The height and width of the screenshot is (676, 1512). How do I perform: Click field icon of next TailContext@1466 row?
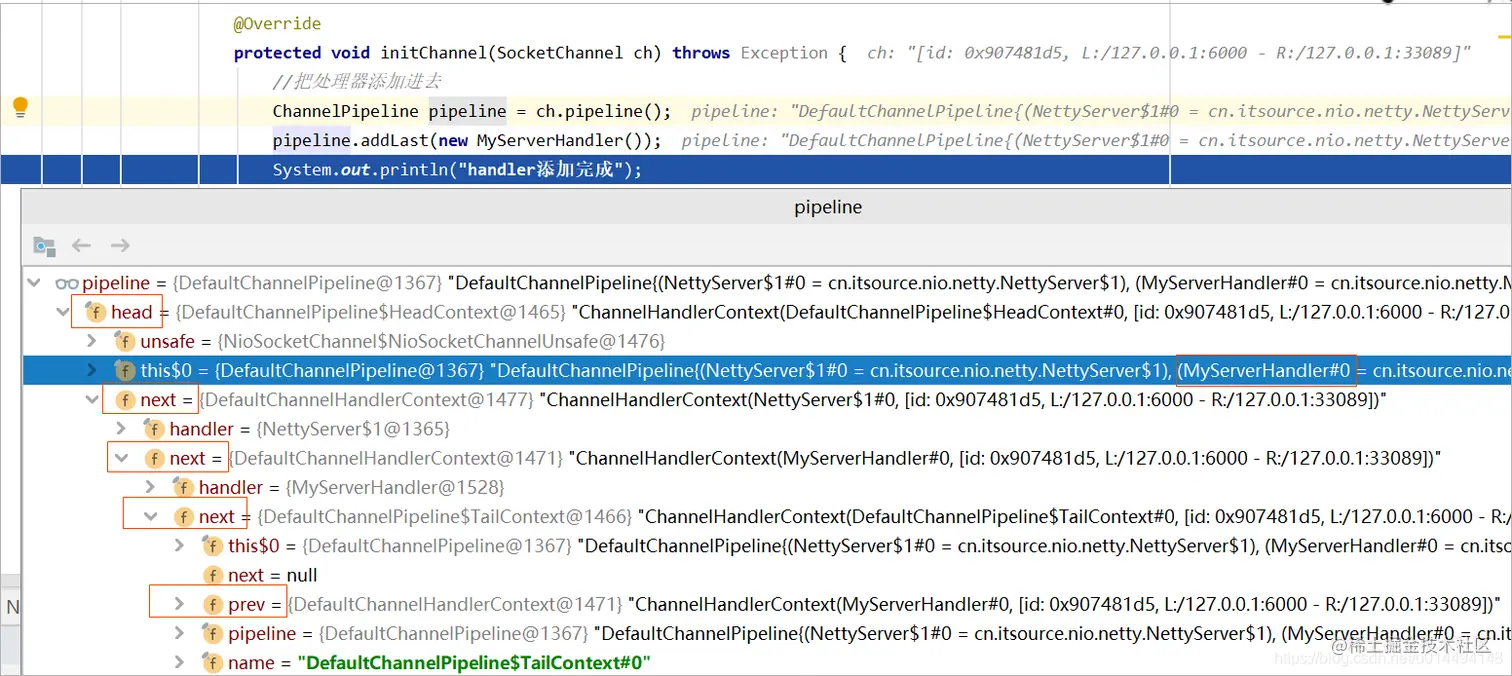click(x=184, y=517)
